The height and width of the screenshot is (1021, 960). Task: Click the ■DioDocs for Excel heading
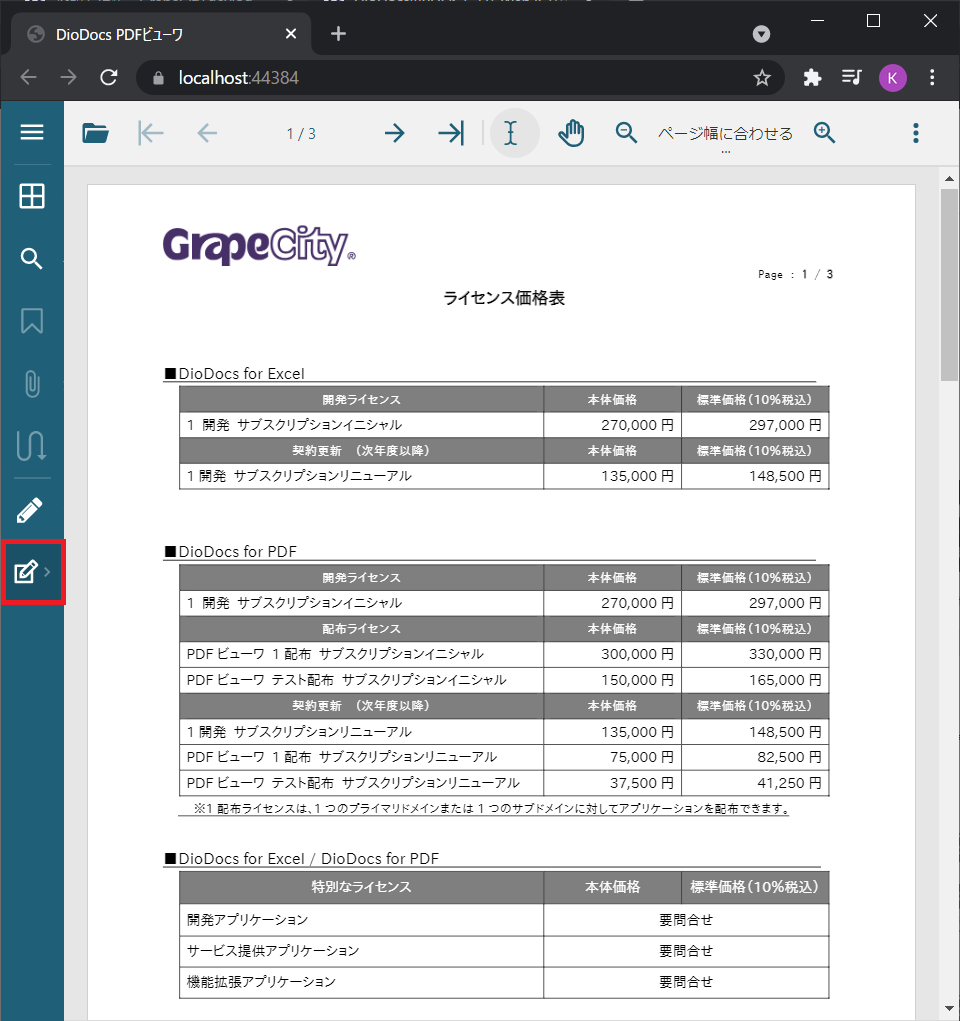(234, 373)
